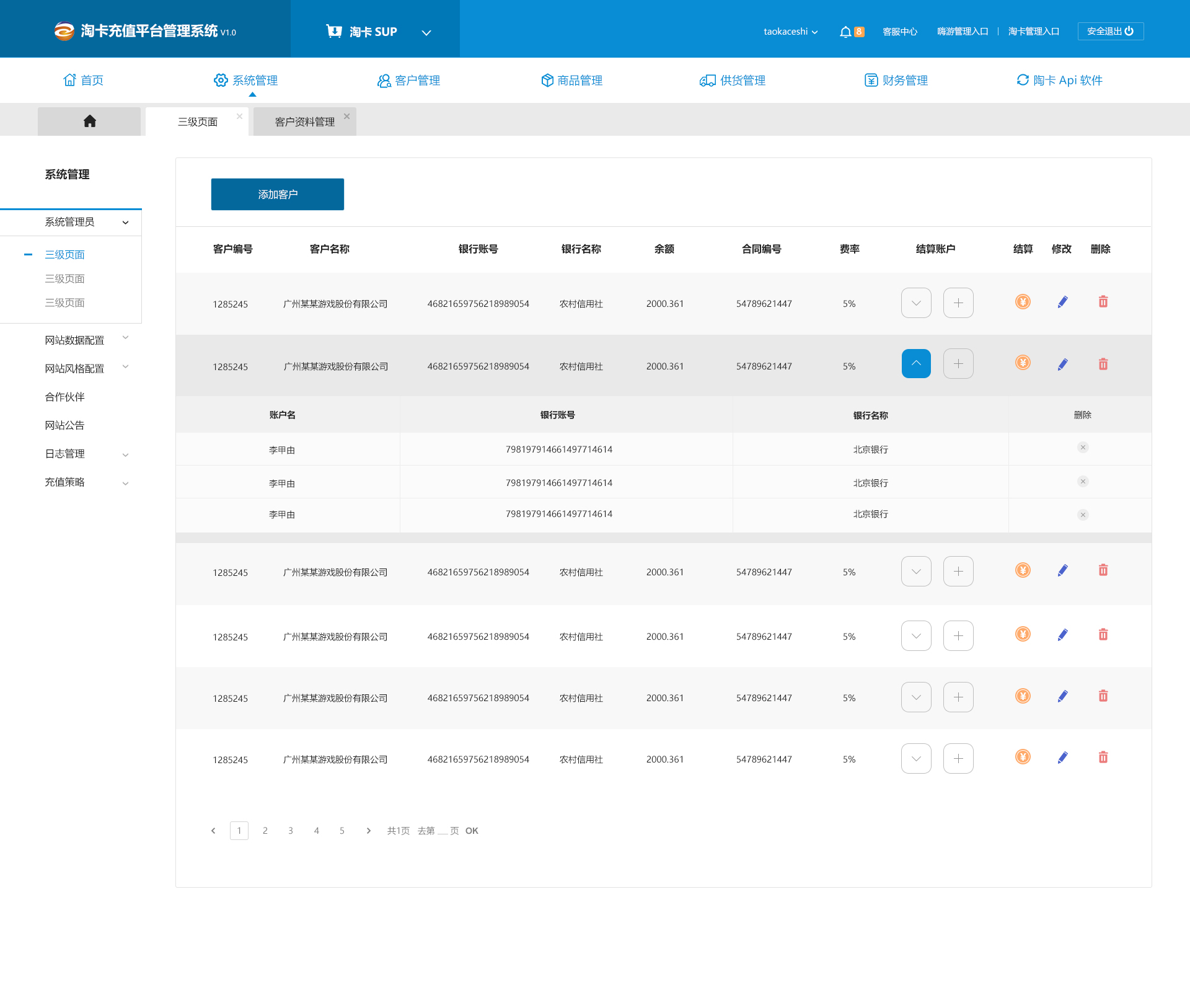
Task: Remove third 李甲由 sub-account row
Action: 1083,515
